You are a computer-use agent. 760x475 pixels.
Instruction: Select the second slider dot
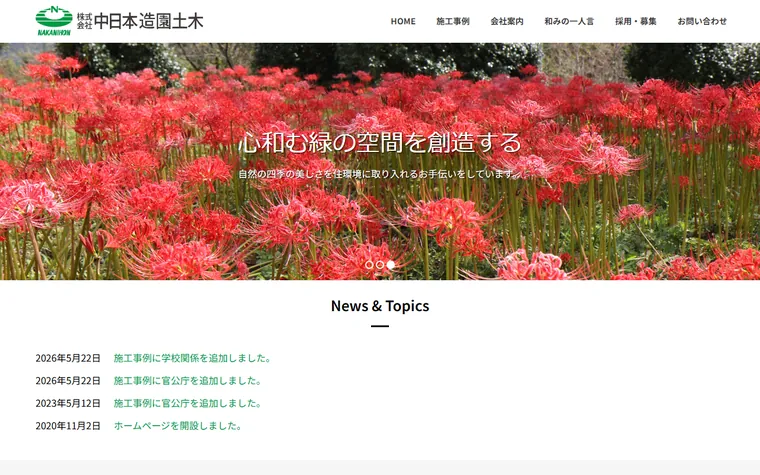380,265
